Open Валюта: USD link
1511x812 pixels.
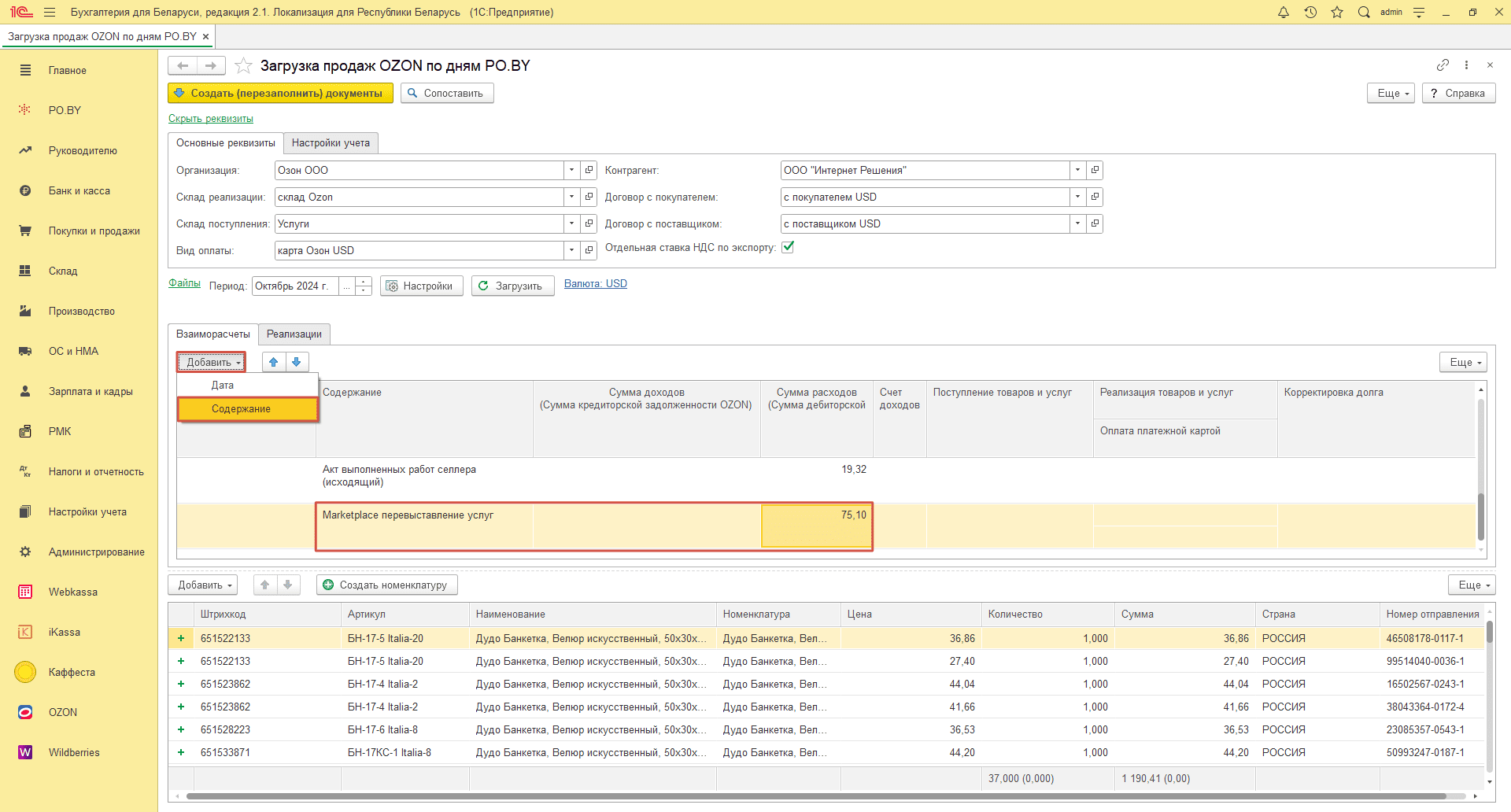pos(596,283)
